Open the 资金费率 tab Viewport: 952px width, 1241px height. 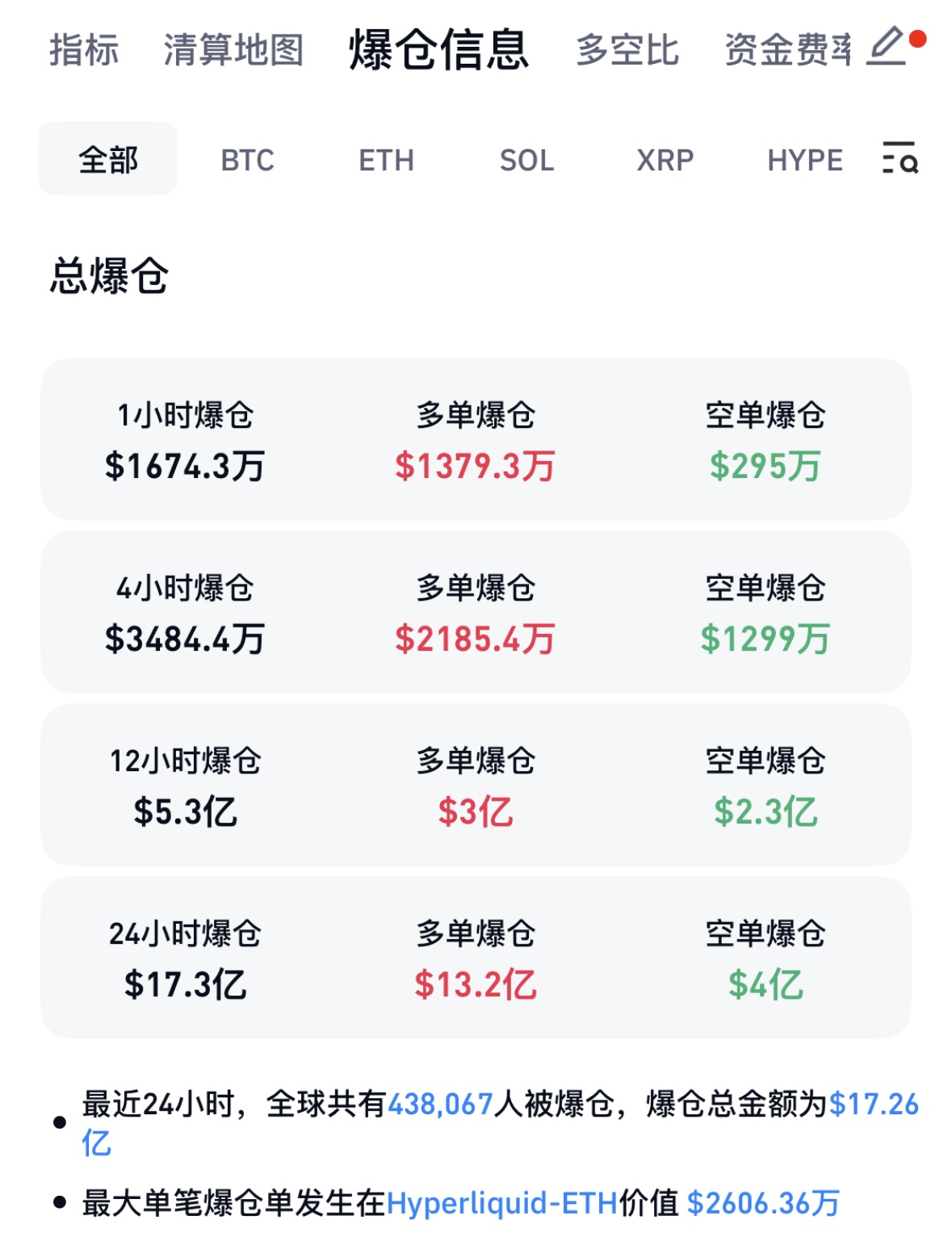(787, 50)
